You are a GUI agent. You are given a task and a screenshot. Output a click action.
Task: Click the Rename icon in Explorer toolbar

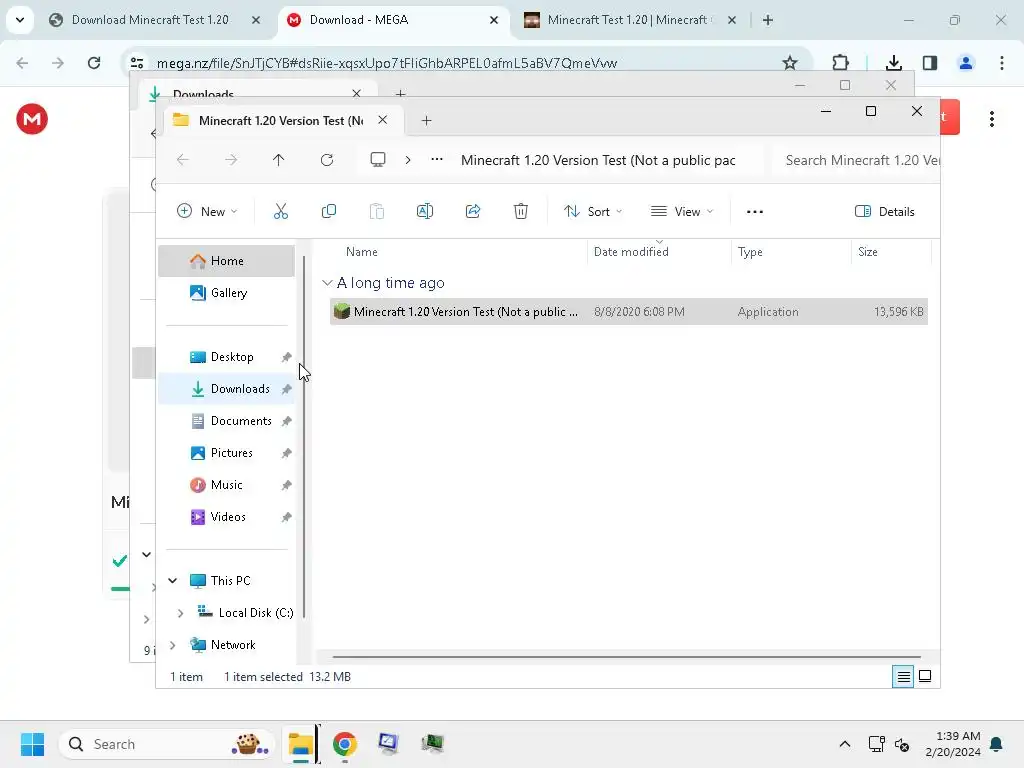(424, 212)
